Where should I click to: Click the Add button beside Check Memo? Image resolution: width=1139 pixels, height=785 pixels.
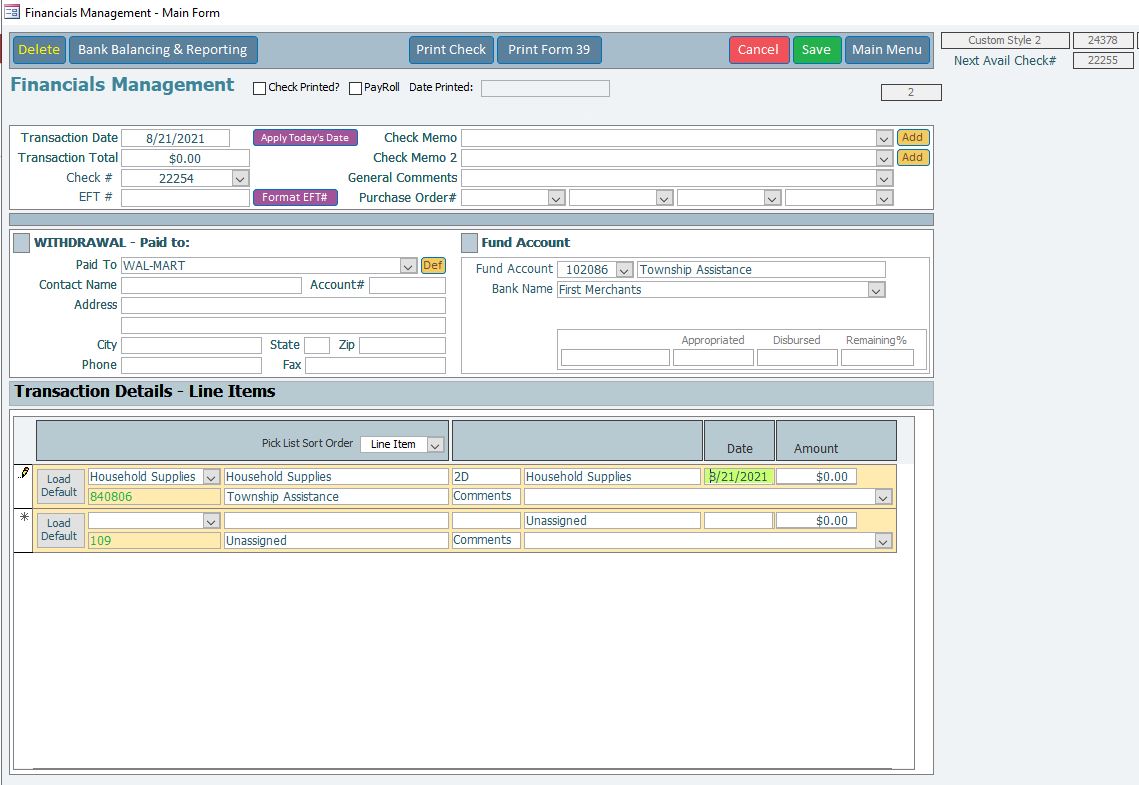[x=912, y=138]
